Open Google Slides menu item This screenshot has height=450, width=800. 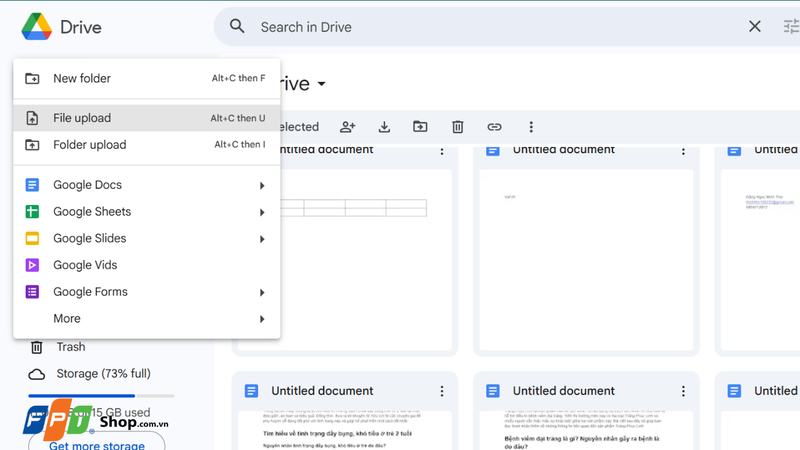[147, 238]
